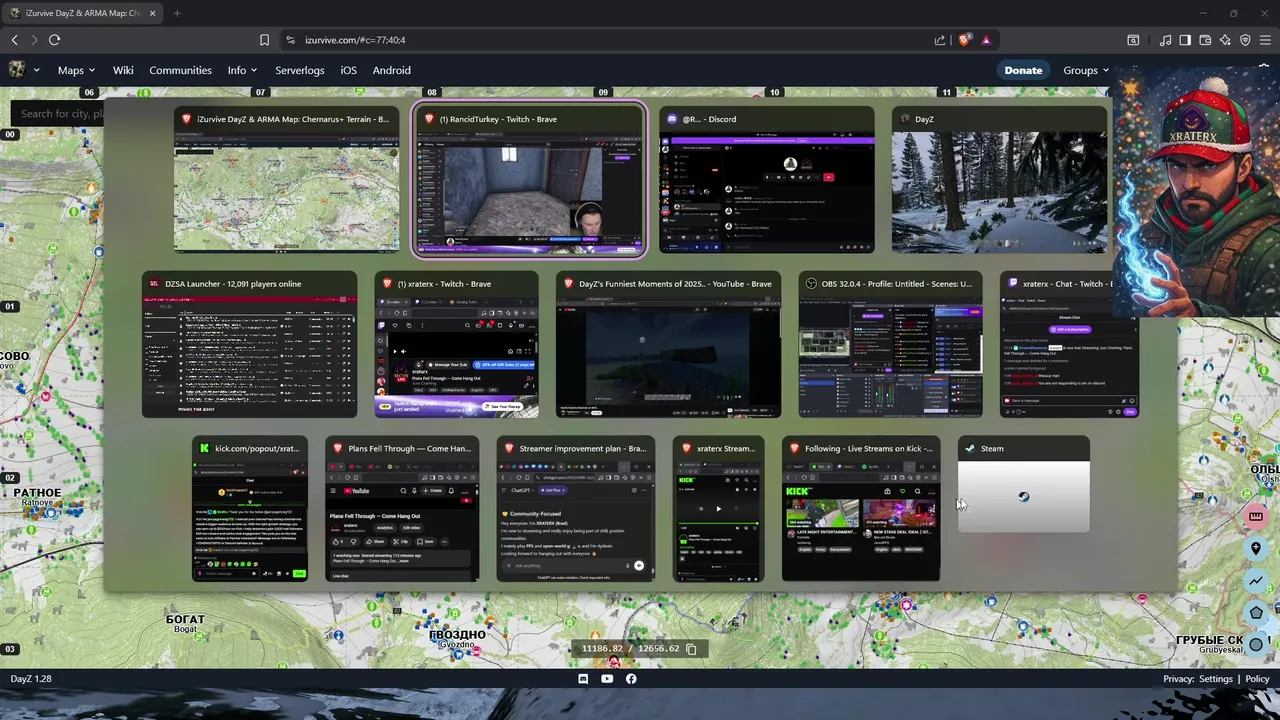Open the Brave hamburger main menu
This screenshot has width=1280, height=720.
(1265, 40)
